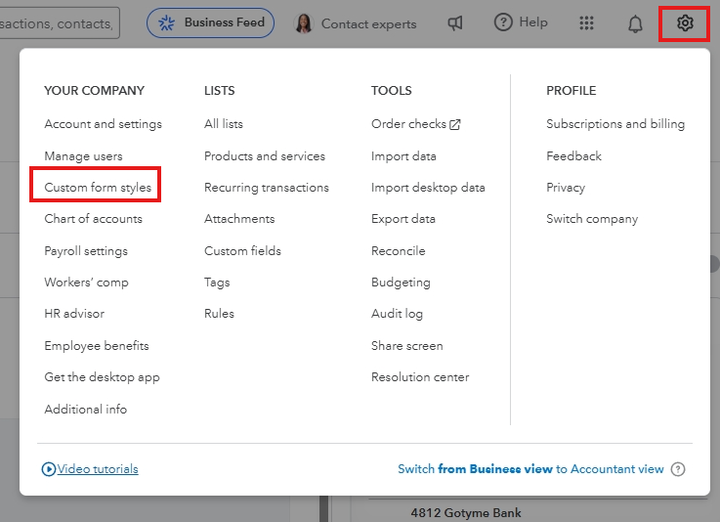
Task: Open Account and settings
Action: 103,124
